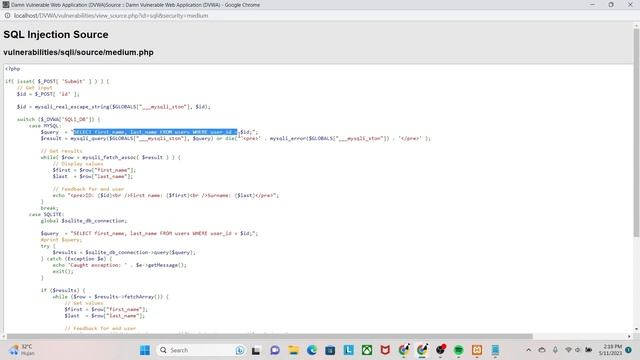The height and width of the screenshot is (360, 640).
Task: Click the localhost DVWA view_source URL
Action: pyautogui.click(x=111, y=16)
